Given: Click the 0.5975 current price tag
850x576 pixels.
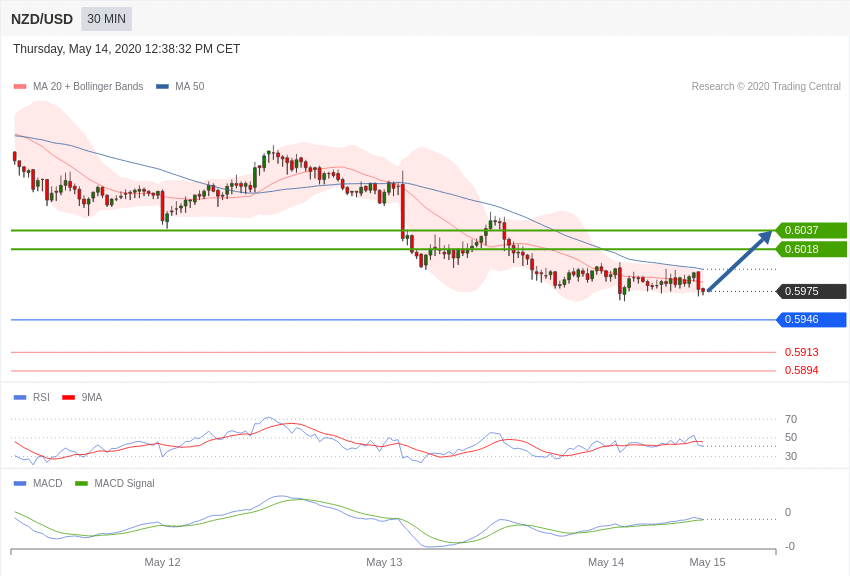Looking at the screenshot, I should pyautogui.click(x=812, y=291).
